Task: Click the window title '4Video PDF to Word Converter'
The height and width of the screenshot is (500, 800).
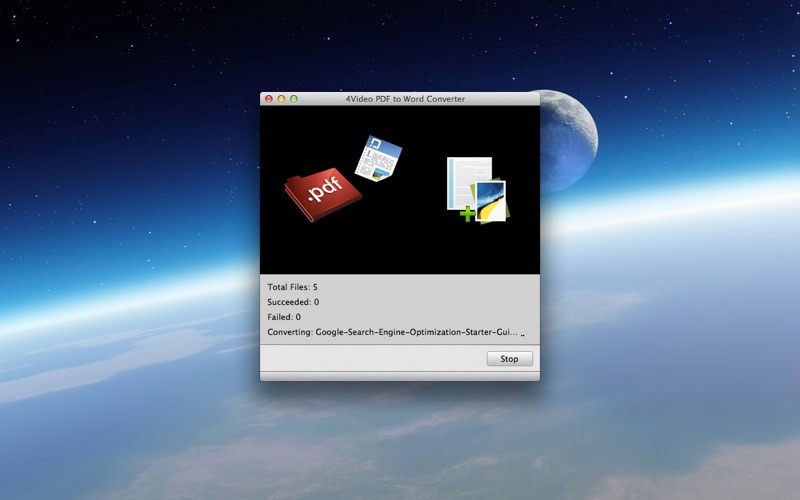Action: click(405, 99)
